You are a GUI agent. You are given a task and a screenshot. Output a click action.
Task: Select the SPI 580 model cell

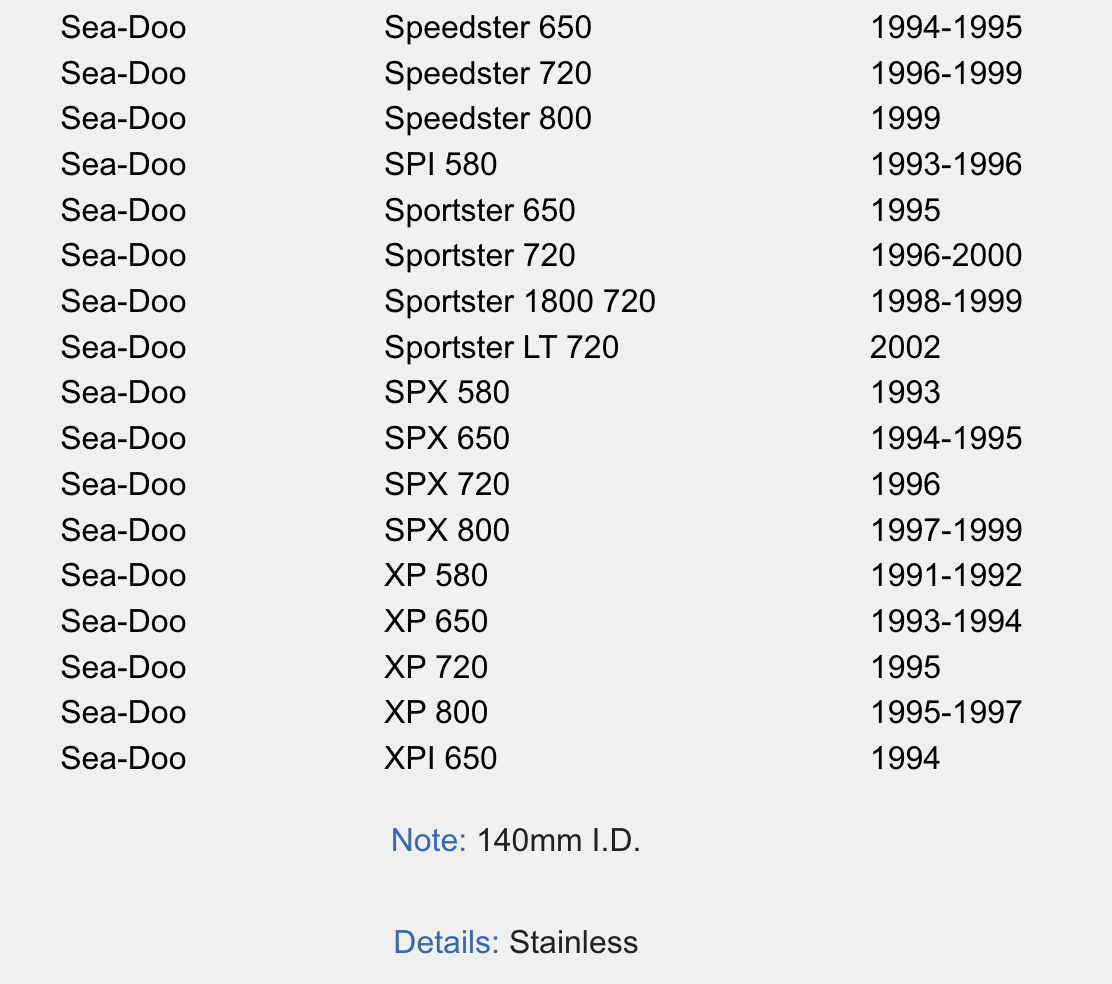tap(440, 165)
